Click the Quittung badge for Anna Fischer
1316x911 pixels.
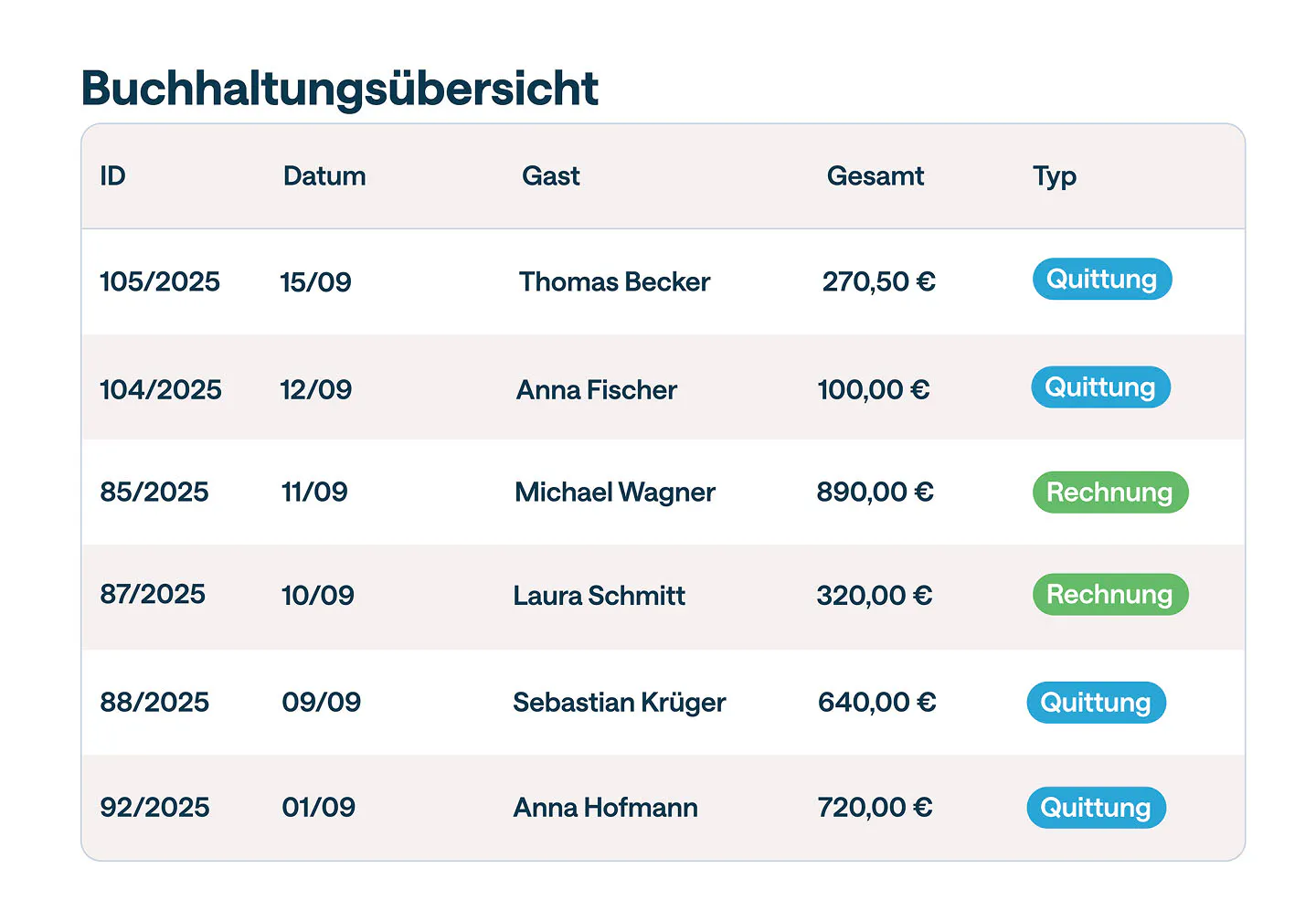tap(1100, 387)
